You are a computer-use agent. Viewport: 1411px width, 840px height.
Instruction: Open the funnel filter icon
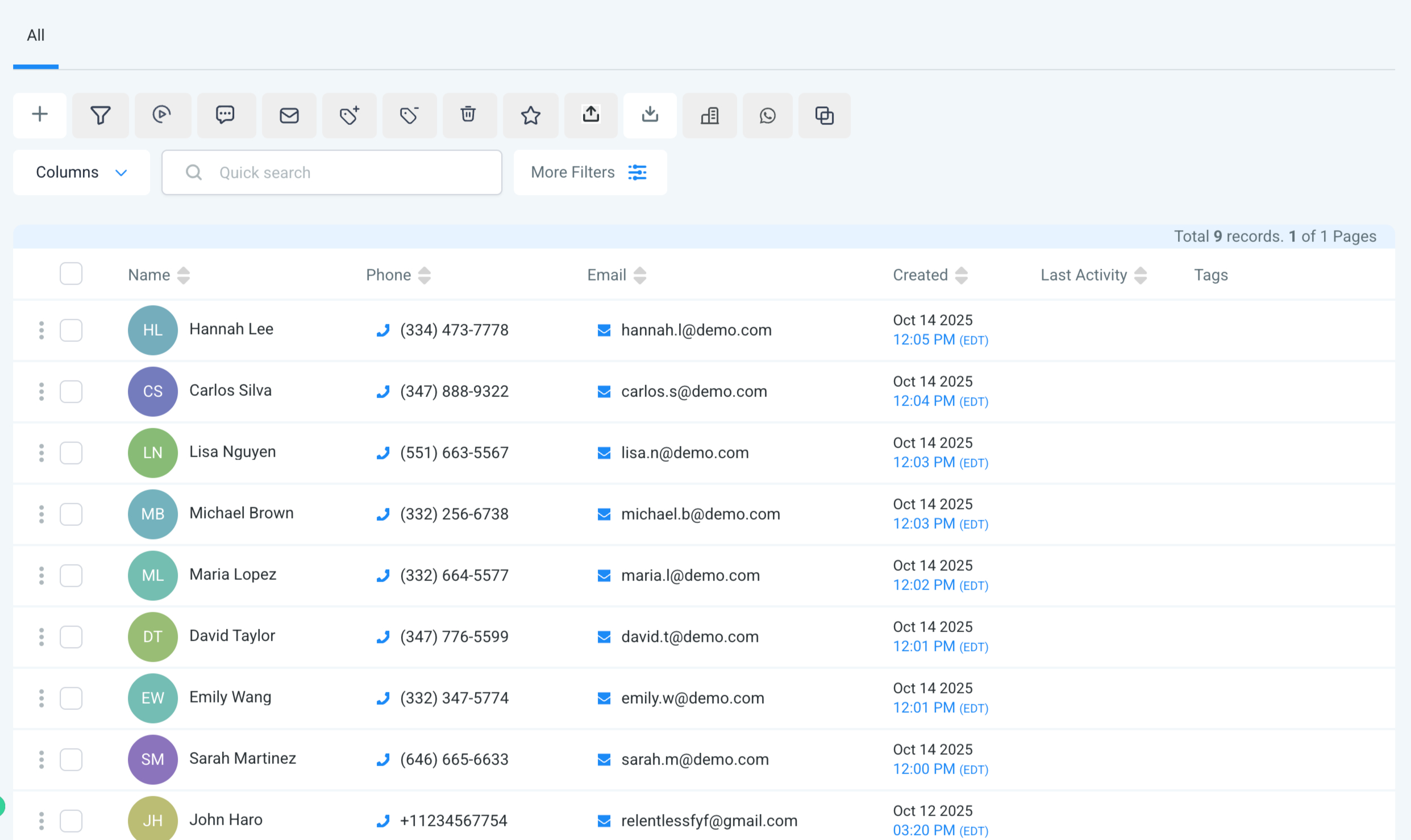pos(101,115)
